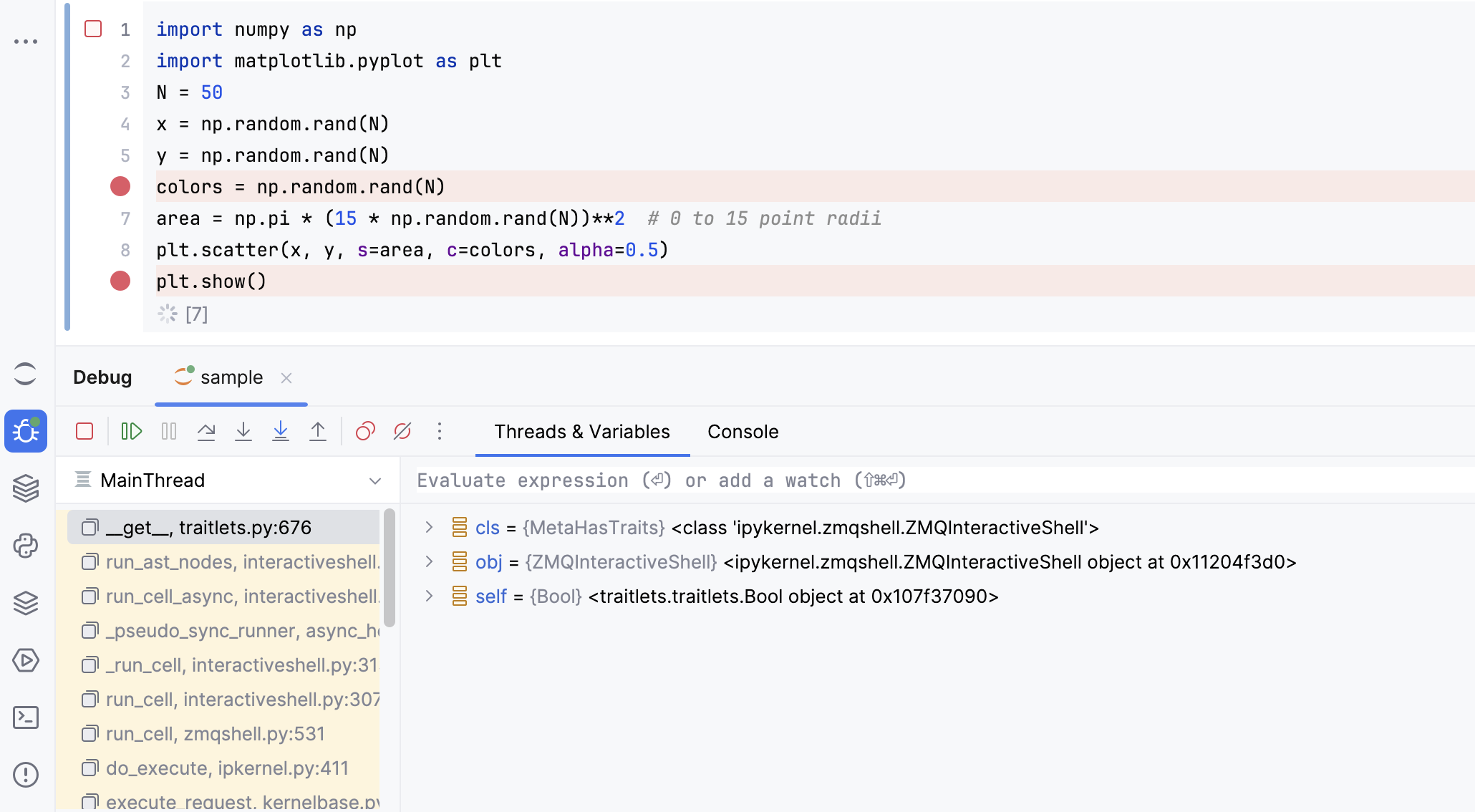Image resolution: width=1475 pixels, height=812 pixels.
Task: Click the Resume Program button
Action: point(130,432)
